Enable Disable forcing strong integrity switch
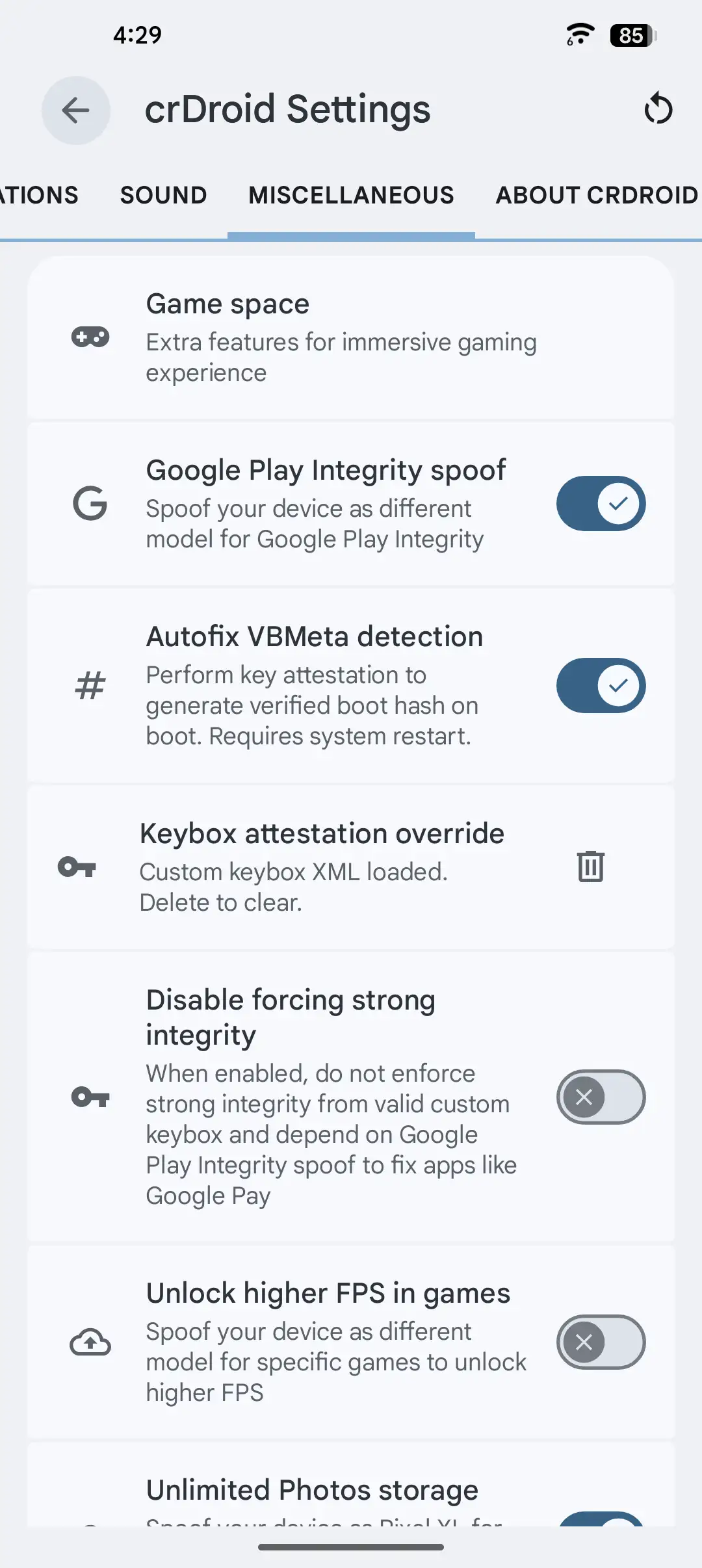The width and height of the screenshot is (702, 1568). [601, 1097]
